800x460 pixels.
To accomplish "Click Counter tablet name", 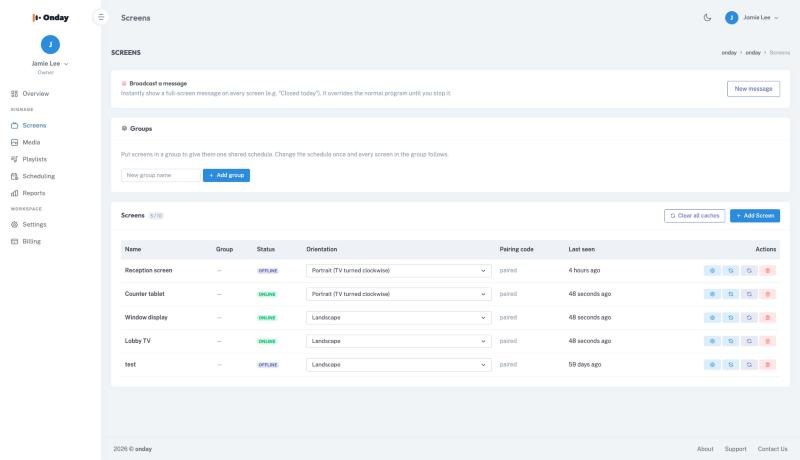I will click(144, 294).
